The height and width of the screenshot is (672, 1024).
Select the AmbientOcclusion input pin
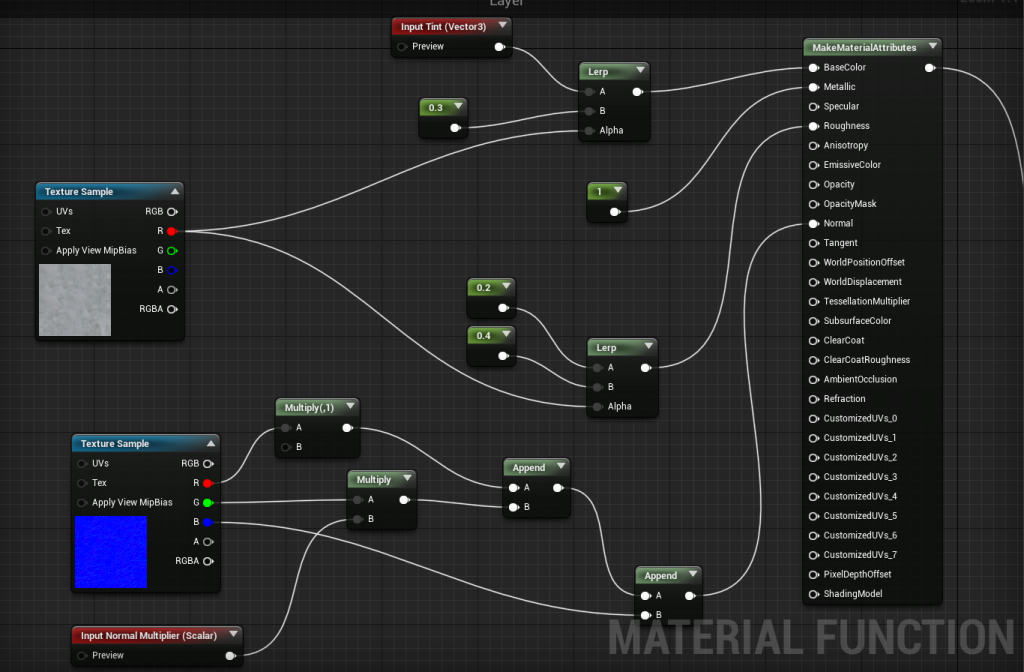[814, 379]
